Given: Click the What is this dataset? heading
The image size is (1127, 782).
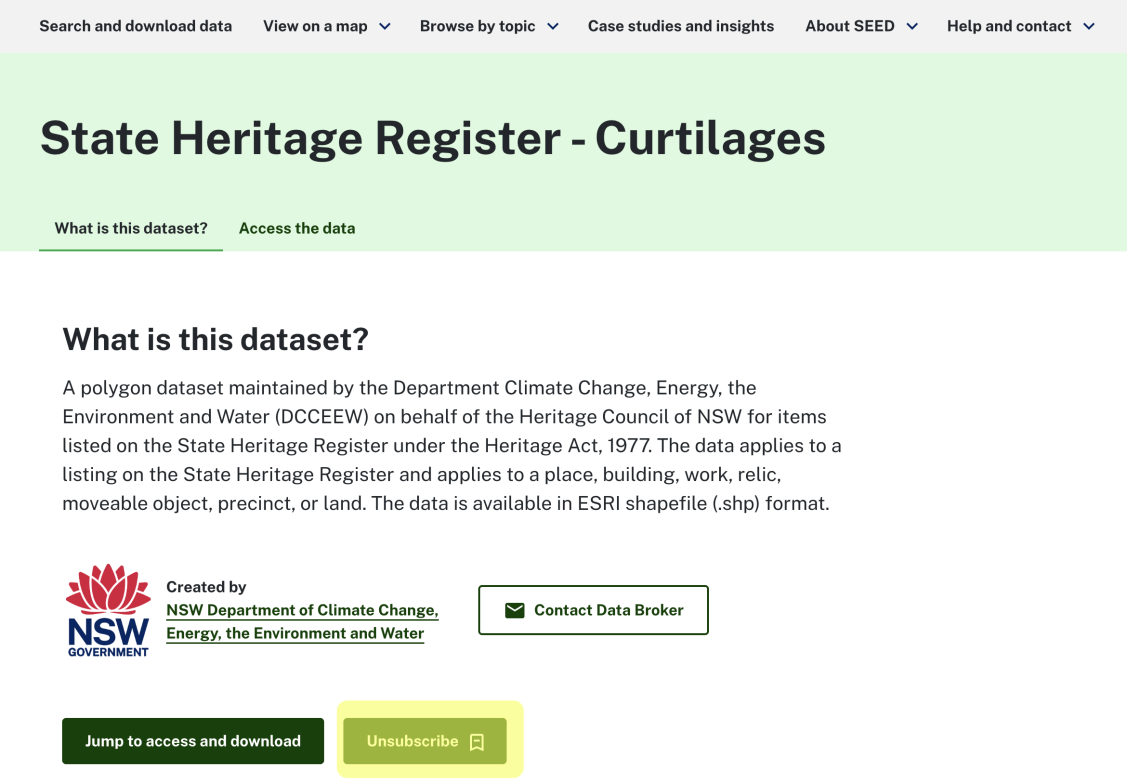Looking at the screenshot, I should (215, 339).
